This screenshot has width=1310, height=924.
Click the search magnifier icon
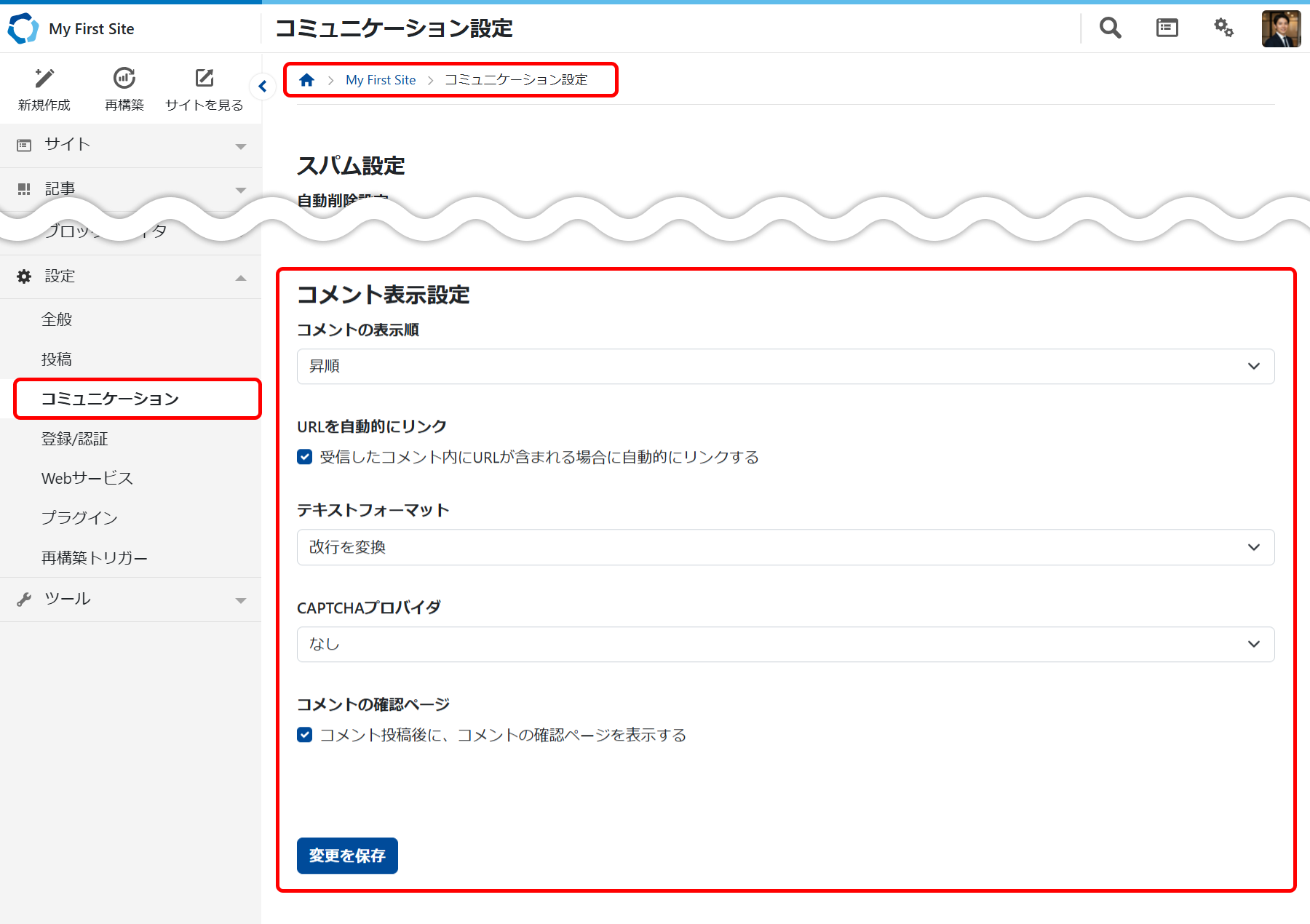(x=1110, y=28)
